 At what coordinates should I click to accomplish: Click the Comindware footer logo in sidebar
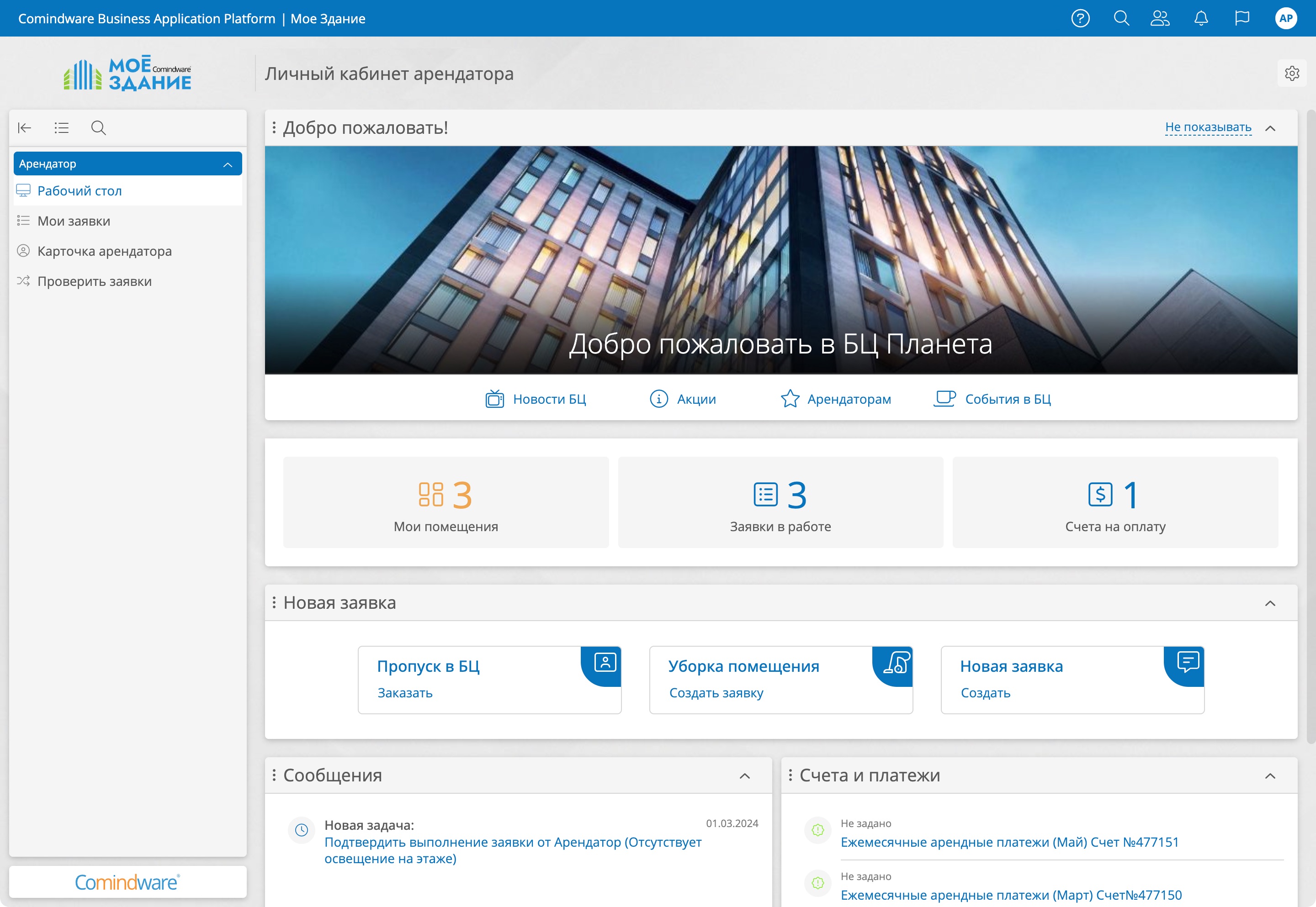(x=127, y=882)
